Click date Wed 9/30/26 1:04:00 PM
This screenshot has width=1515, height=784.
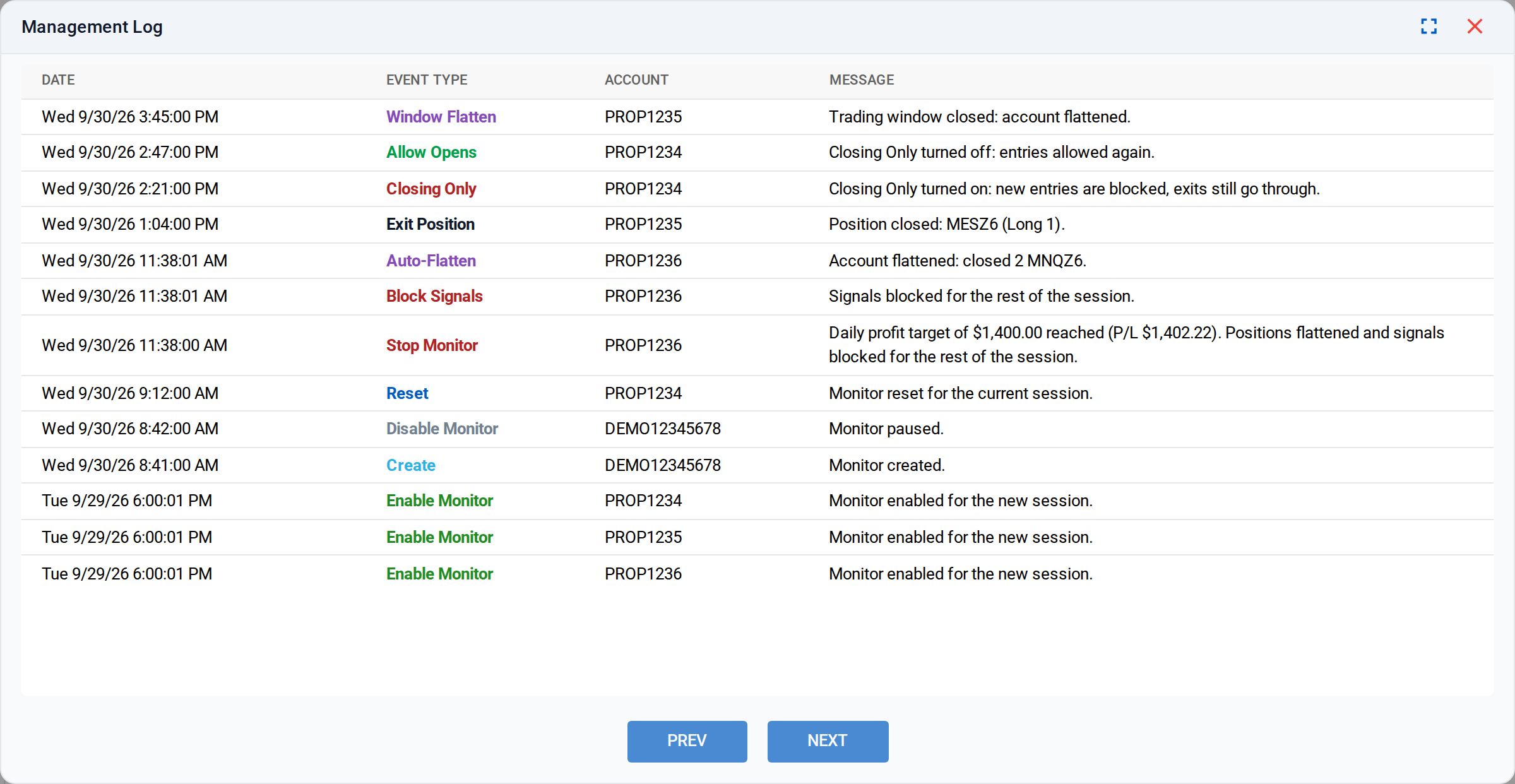click(130, 224)
